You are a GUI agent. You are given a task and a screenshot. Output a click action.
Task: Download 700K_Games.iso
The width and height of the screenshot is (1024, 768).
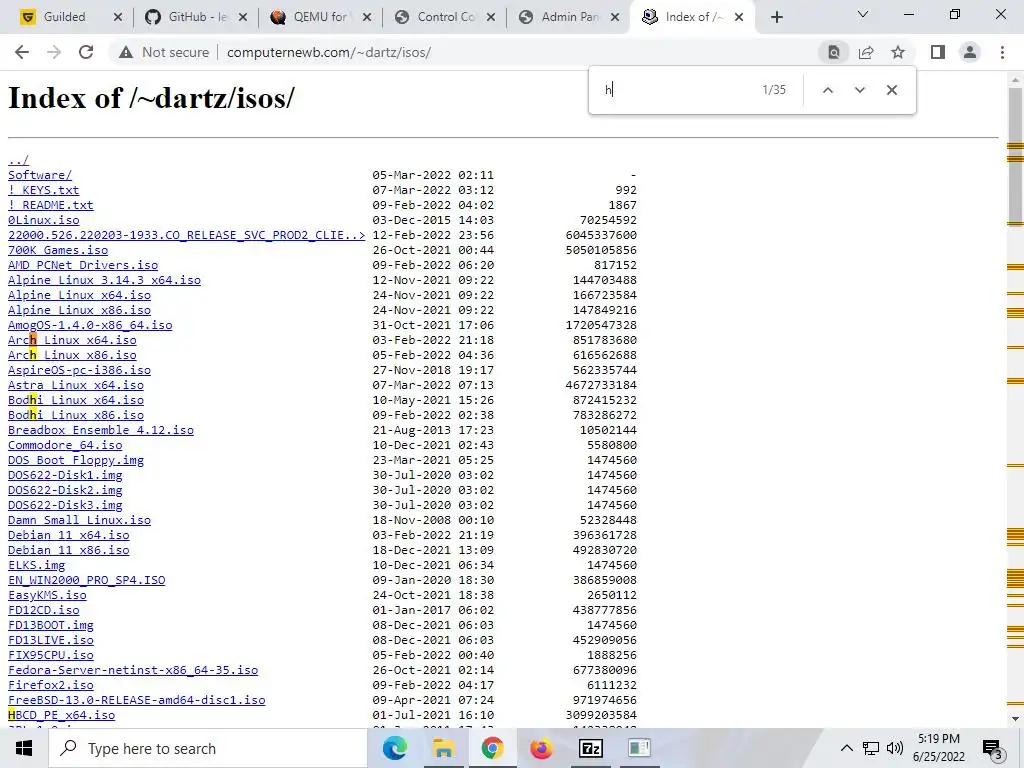[57, 250]
